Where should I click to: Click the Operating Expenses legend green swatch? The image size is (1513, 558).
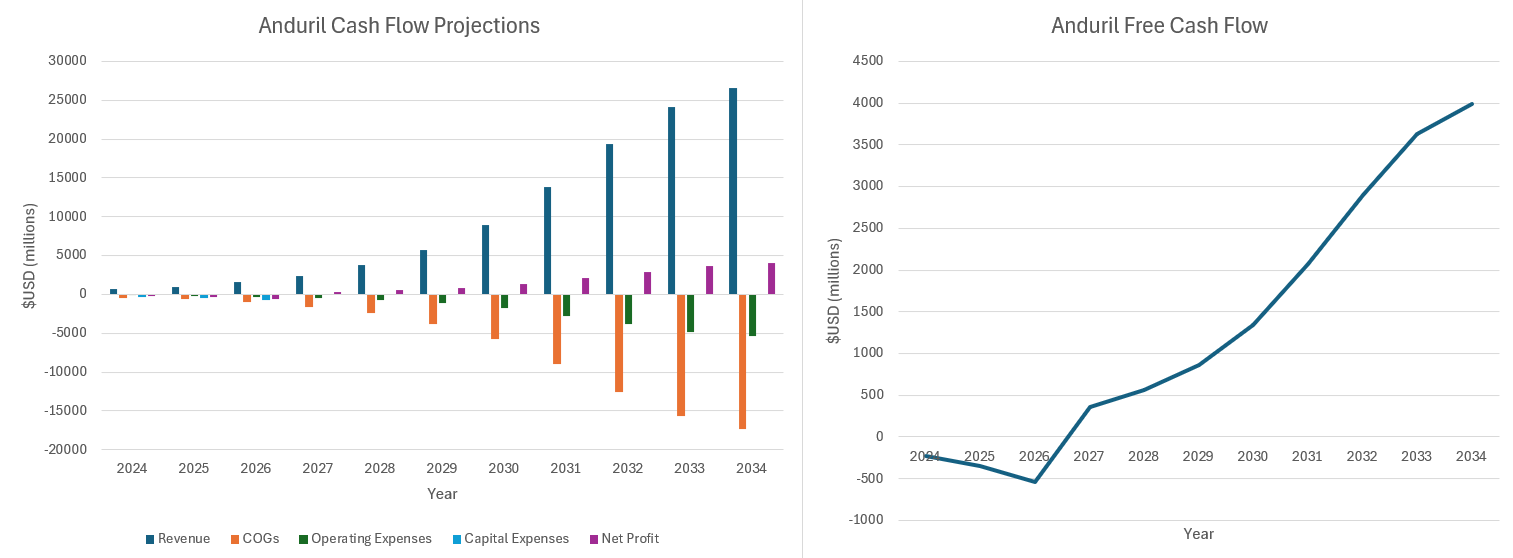point(303,539)
